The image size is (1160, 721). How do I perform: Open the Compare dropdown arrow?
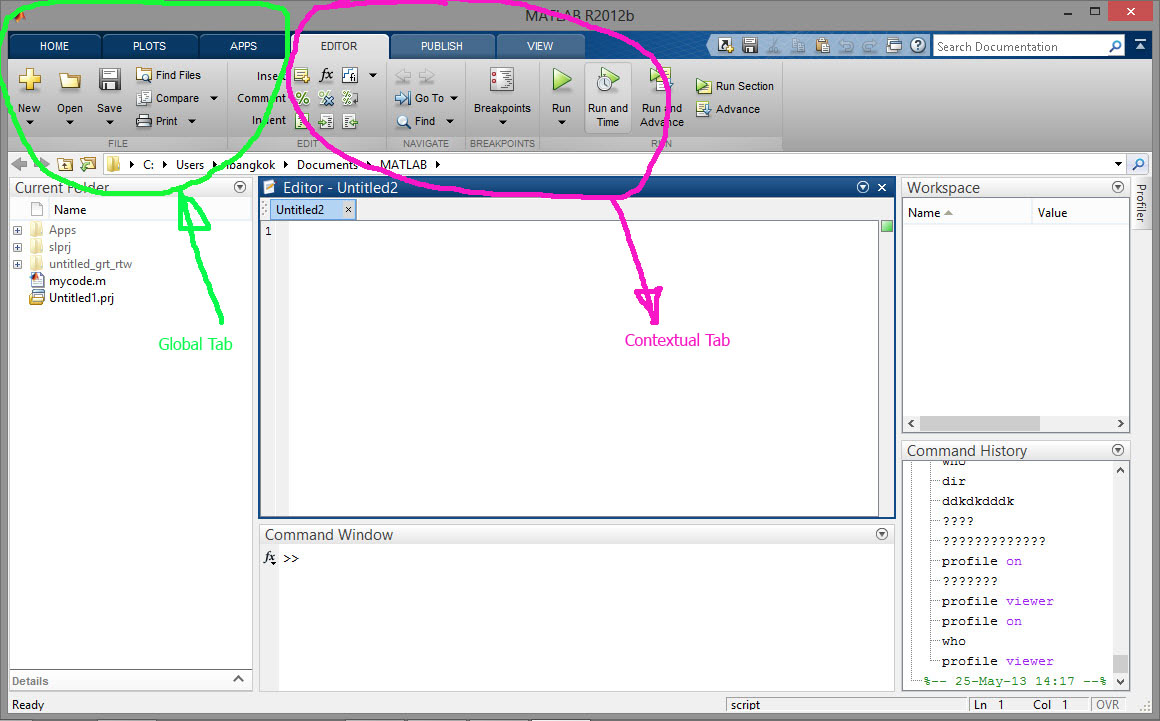tap(214, 98)
